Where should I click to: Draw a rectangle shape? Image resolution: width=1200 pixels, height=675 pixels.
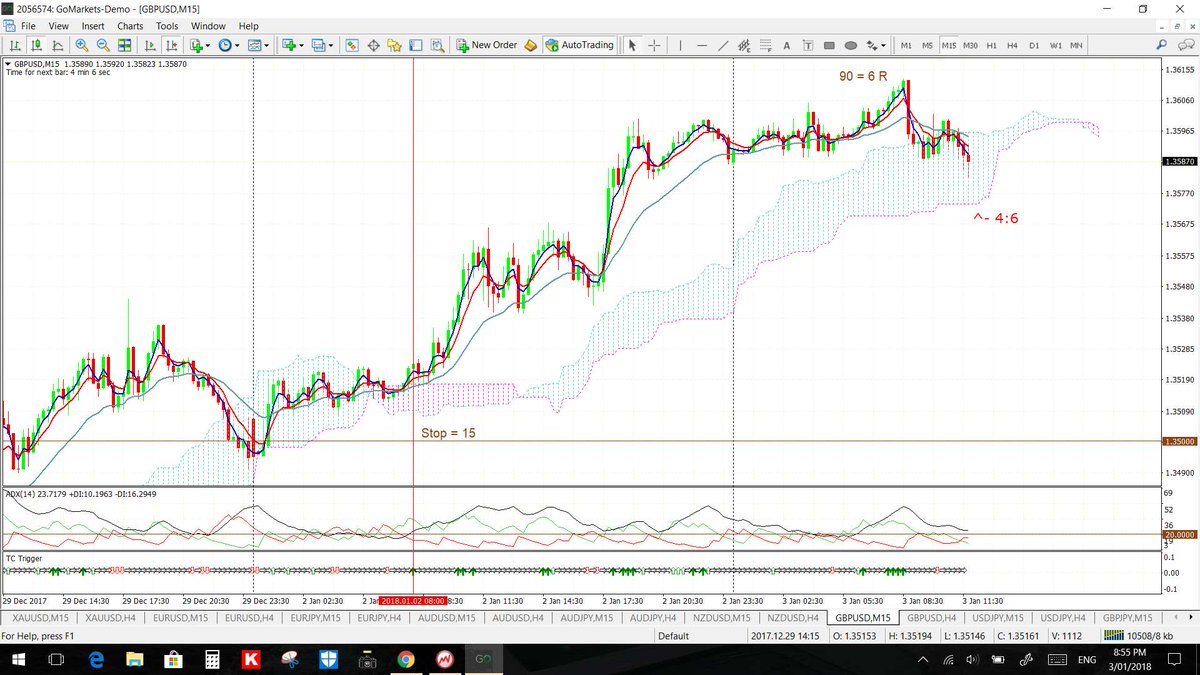click(x=829, y=45)
